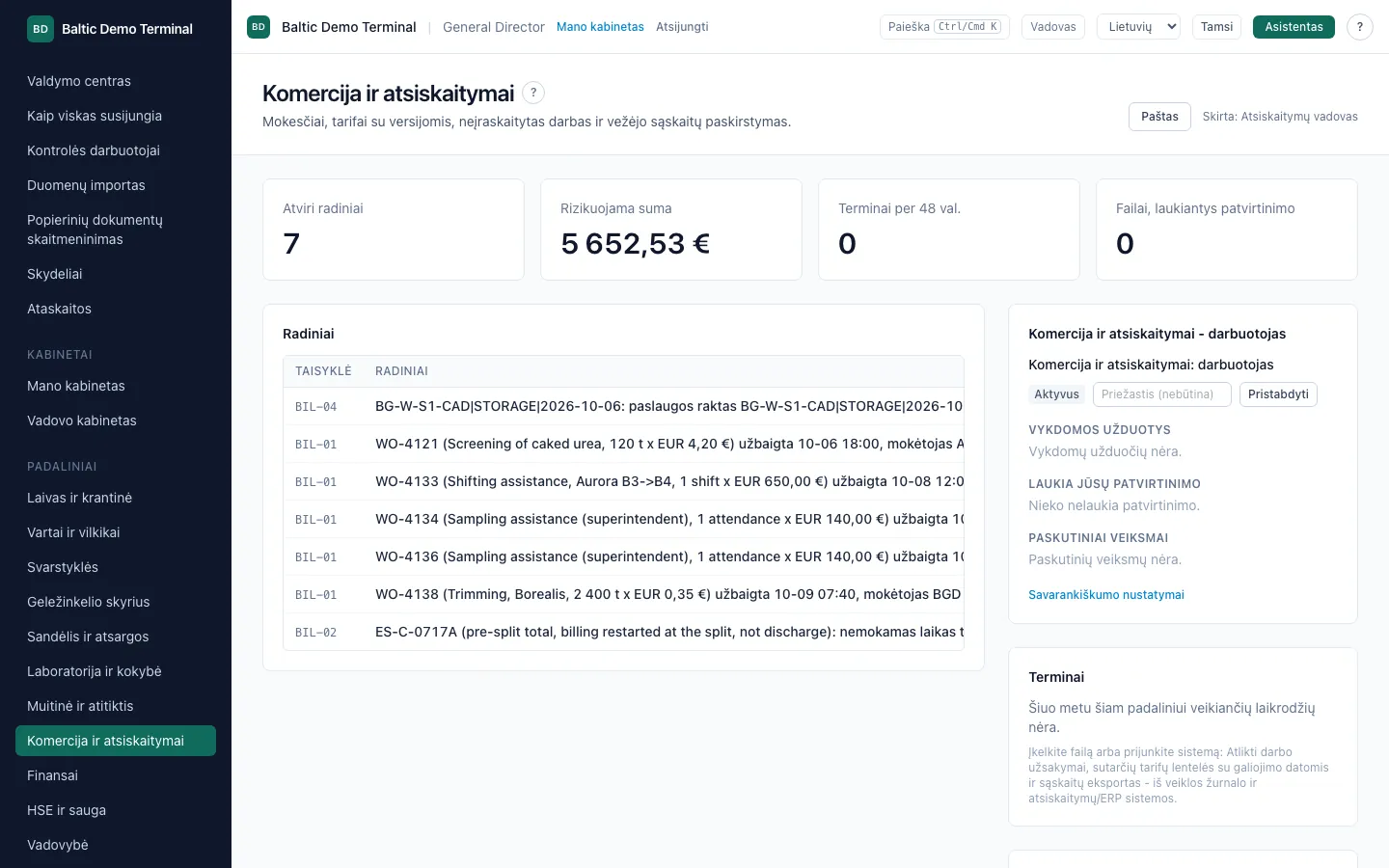Click the BD badge in top header

pyautogui.click(x=259, y=27)
